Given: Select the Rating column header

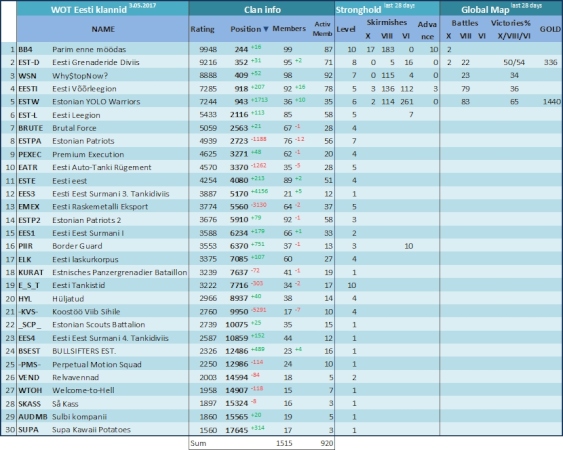Looking at the screenshot, I should coord(202,29).
